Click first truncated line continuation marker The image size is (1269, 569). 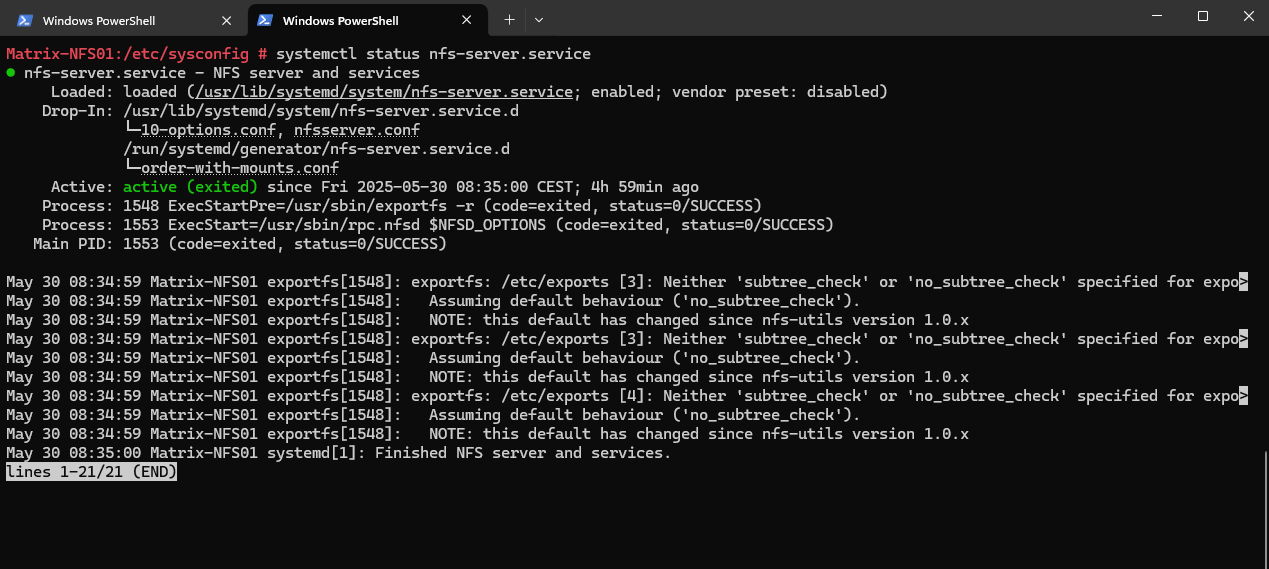(x=1244, y=282)
